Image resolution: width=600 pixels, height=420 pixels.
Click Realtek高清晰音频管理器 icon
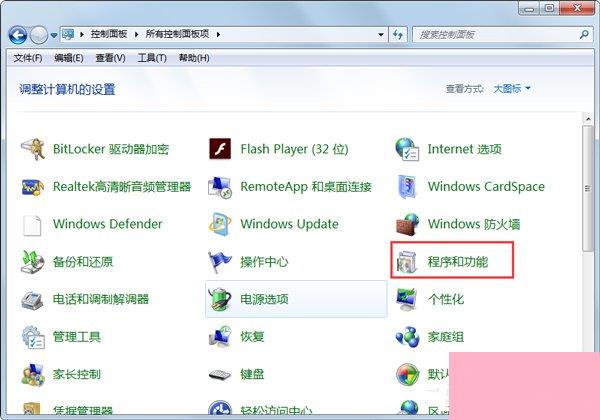[x=33, y=187]
